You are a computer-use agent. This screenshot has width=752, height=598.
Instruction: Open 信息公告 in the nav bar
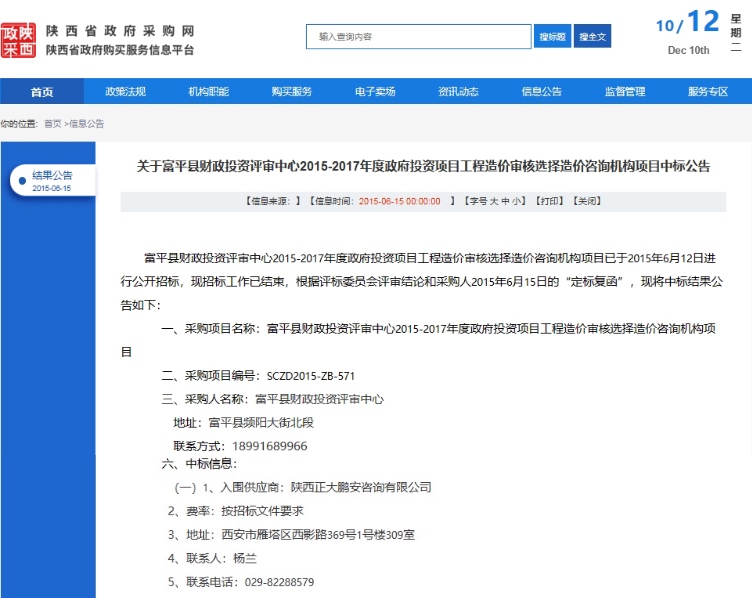(541, 92)
